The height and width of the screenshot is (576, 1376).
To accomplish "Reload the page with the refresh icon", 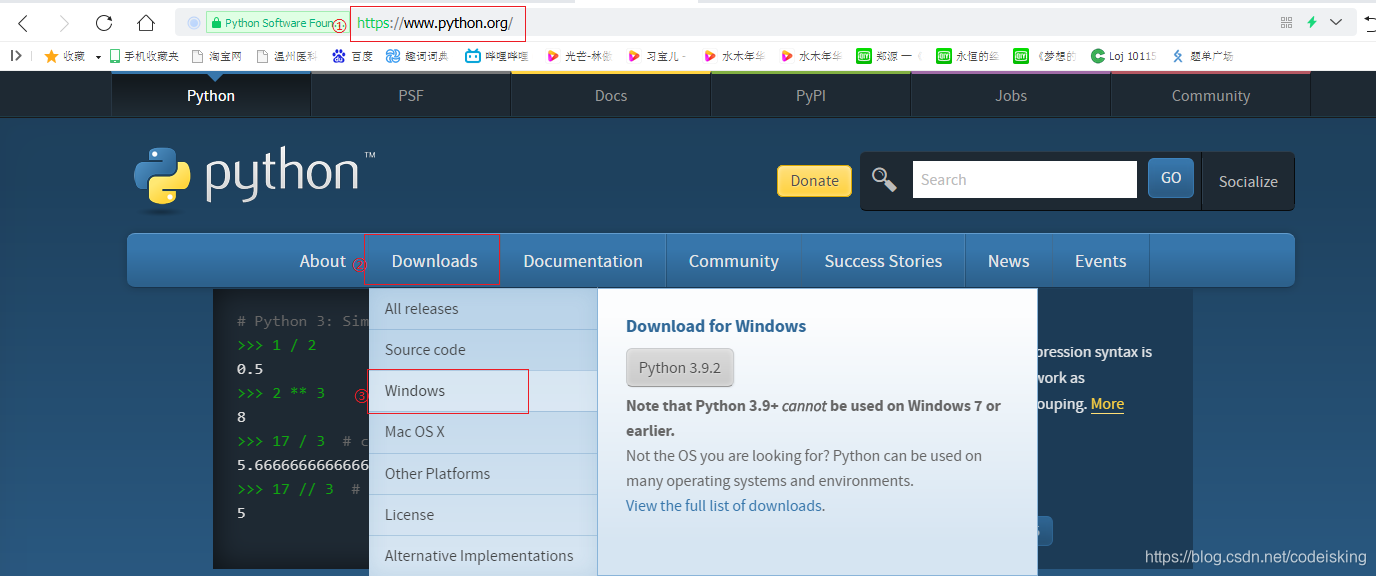I will point(104,23).
